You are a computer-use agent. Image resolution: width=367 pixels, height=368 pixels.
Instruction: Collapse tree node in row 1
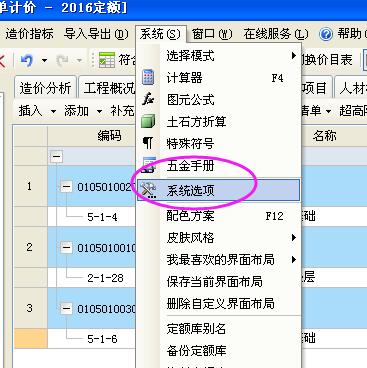66,187
